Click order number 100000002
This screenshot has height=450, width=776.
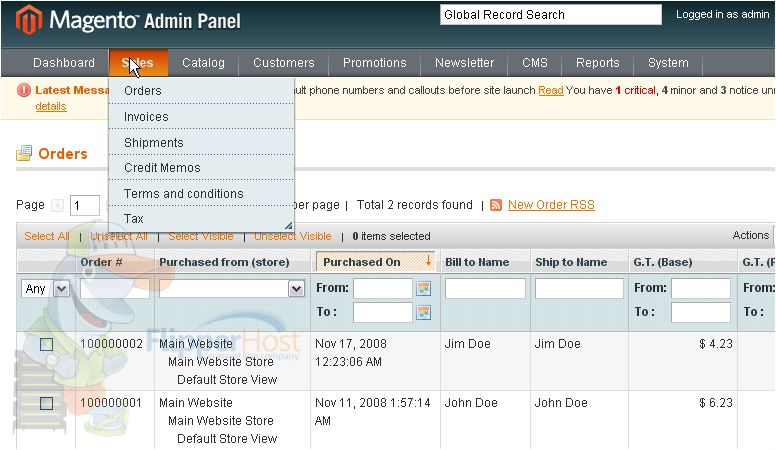(111, 344)
